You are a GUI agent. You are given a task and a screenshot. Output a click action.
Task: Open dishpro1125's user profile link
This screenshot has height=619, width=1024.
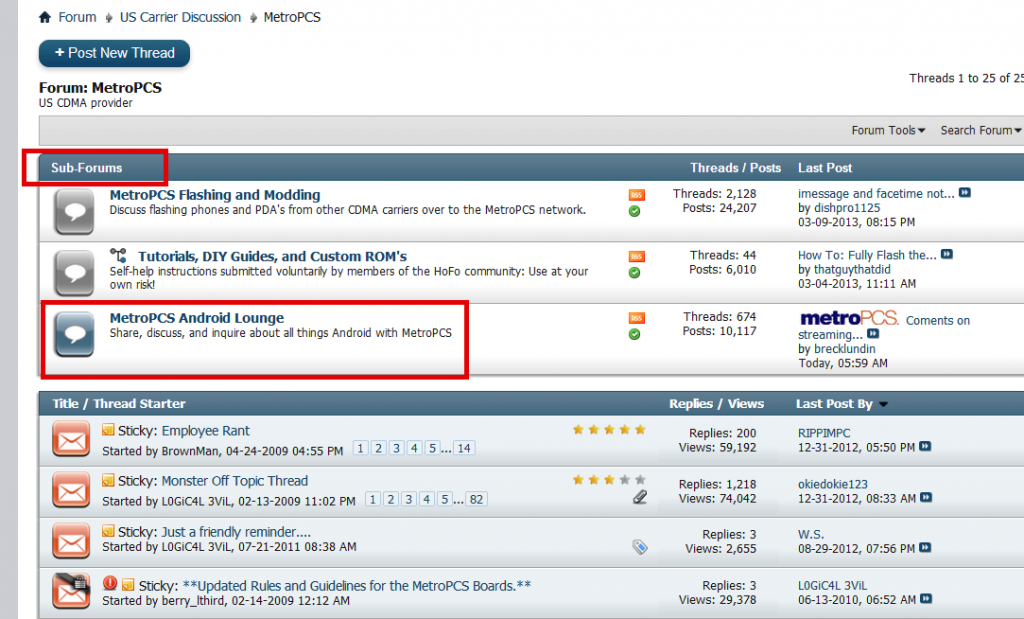[846, 208]
